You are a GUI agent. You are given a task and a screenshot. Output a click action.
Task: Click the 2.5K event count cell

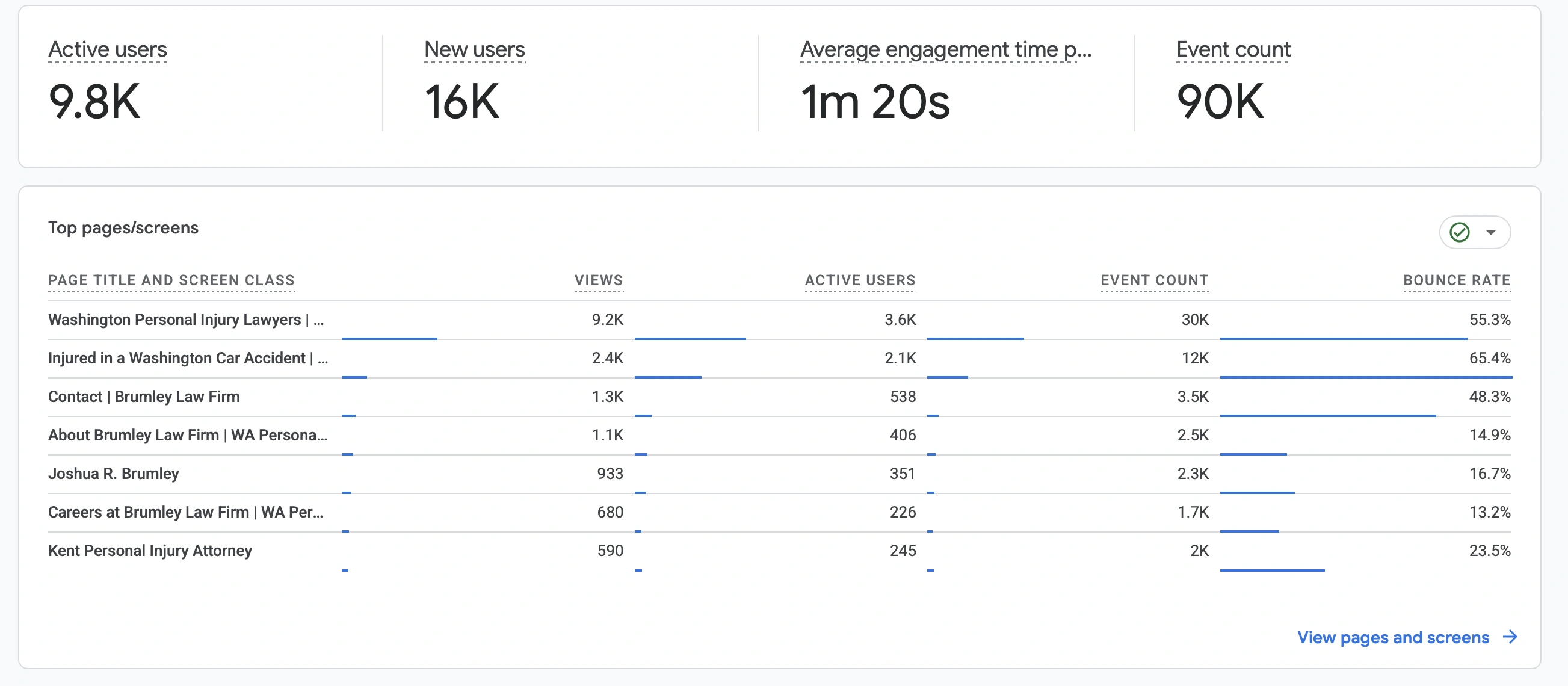[x=1193, y=434]
